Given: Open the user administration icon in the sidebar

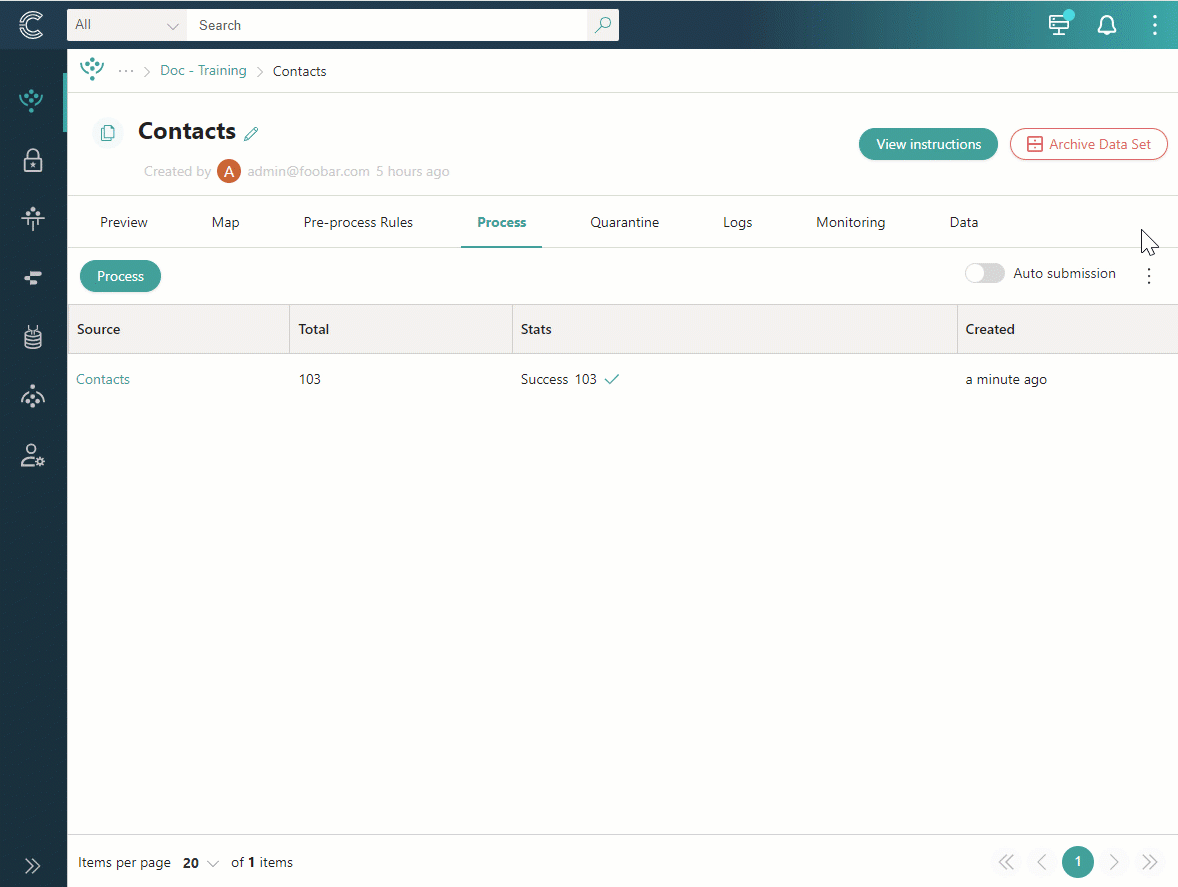Looking at the screenshot, I should [x=33, y=455].
